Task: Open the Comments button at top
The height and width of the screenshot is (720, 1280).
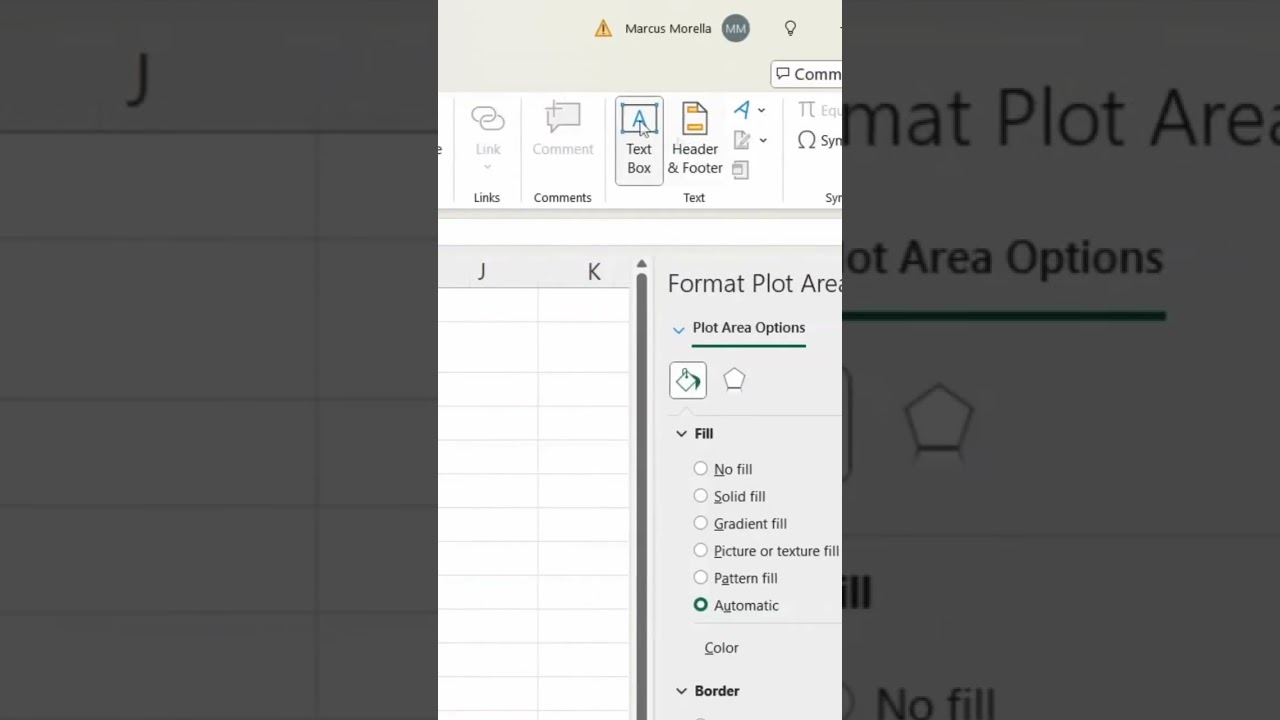Action: 807,74
